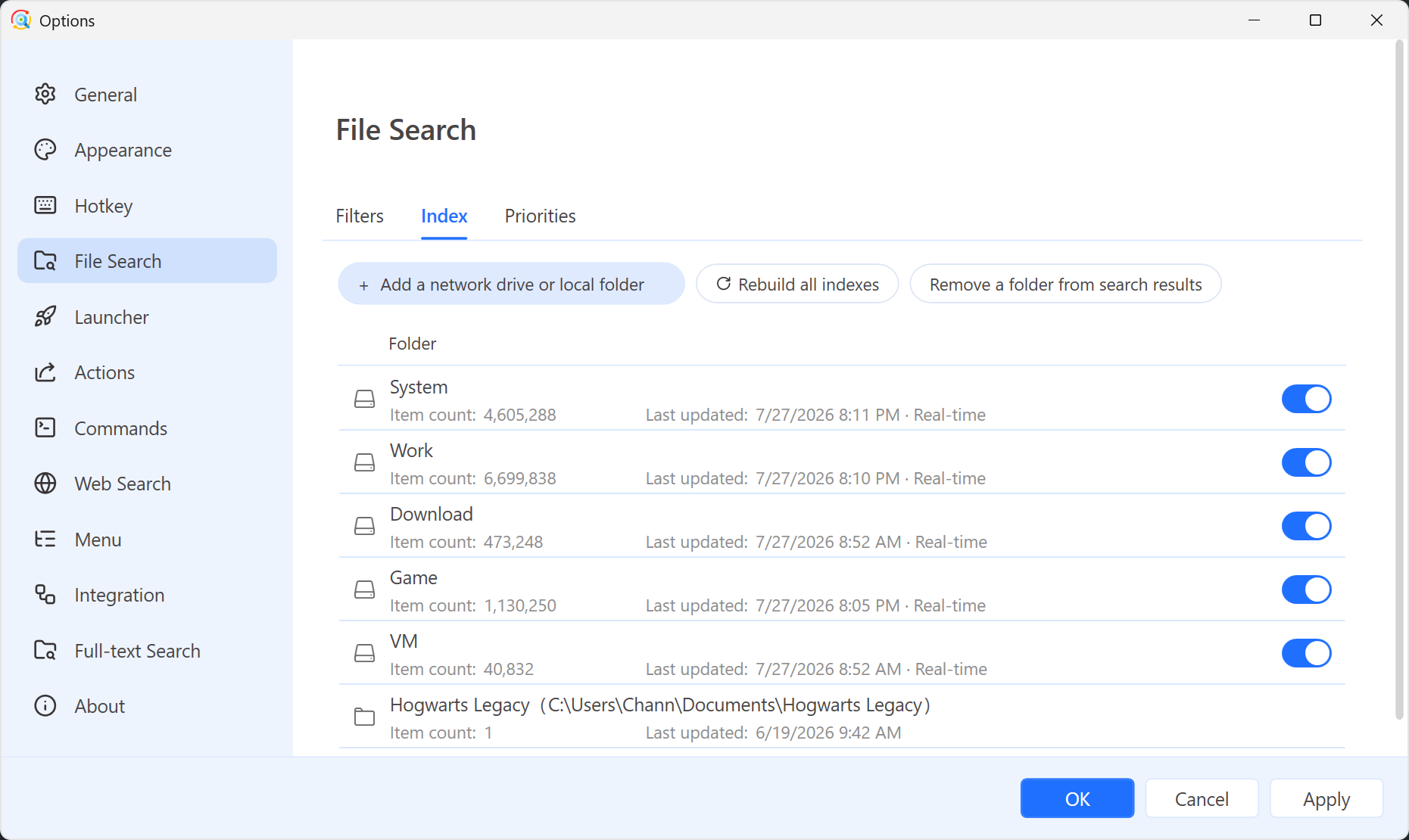Click Rebuild all indexes button
Screen dimensions: 1409x840
tap(797, 284)
